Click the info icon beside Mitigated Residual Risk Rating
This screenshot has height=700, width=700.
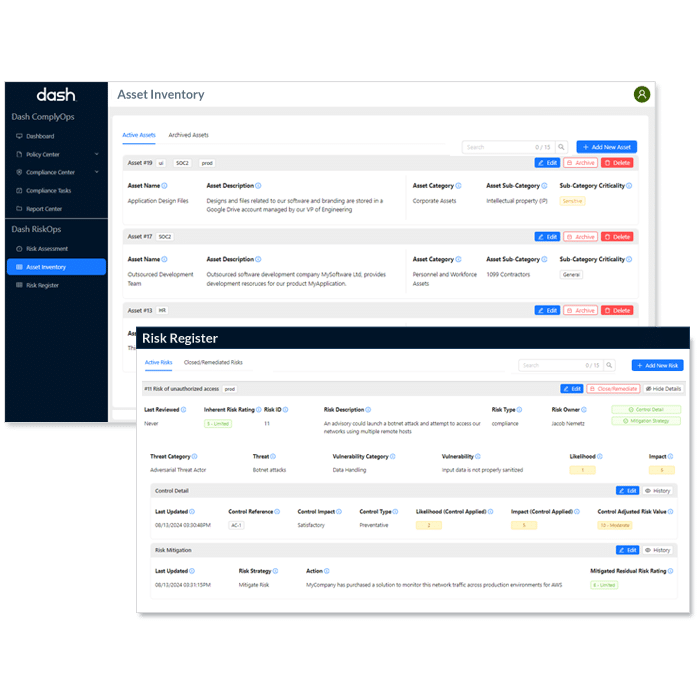[671, 571]
